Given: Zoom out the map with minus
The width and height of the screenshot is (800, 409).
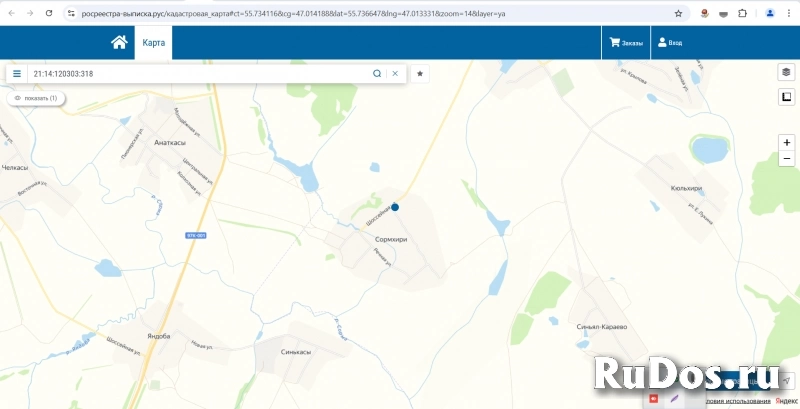Looking at the screenshot, I should 787,159.
